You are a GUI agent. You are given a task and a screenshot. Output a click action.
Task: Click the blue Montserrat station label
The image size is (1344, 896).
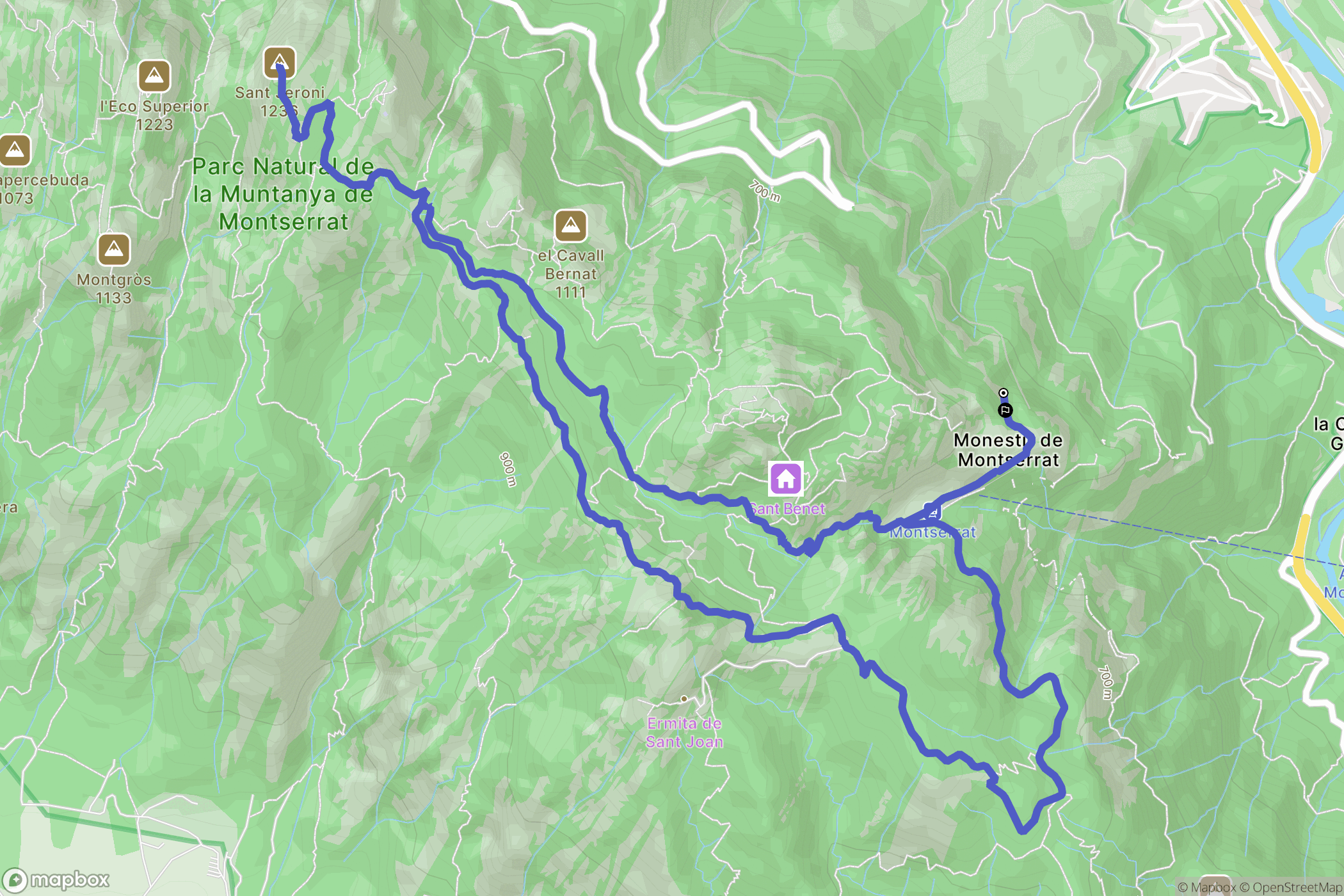point(932,532)
